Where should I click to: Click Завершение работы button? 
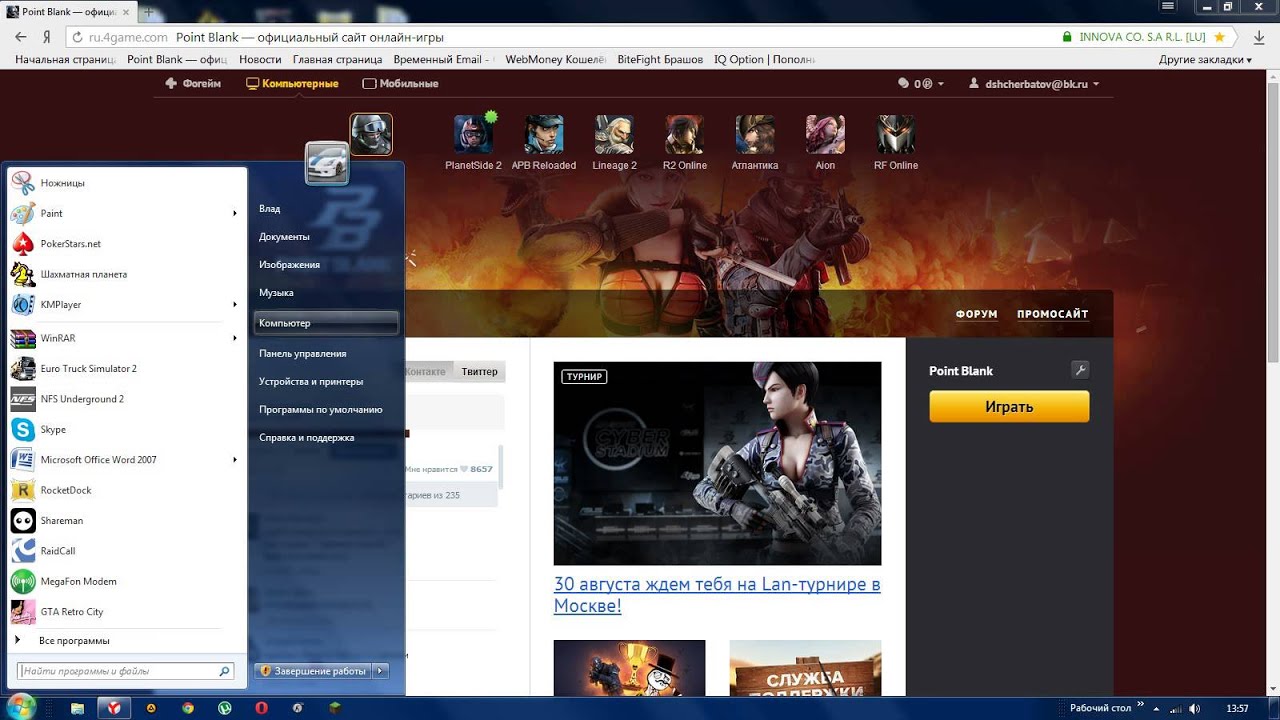click(313, 671)
